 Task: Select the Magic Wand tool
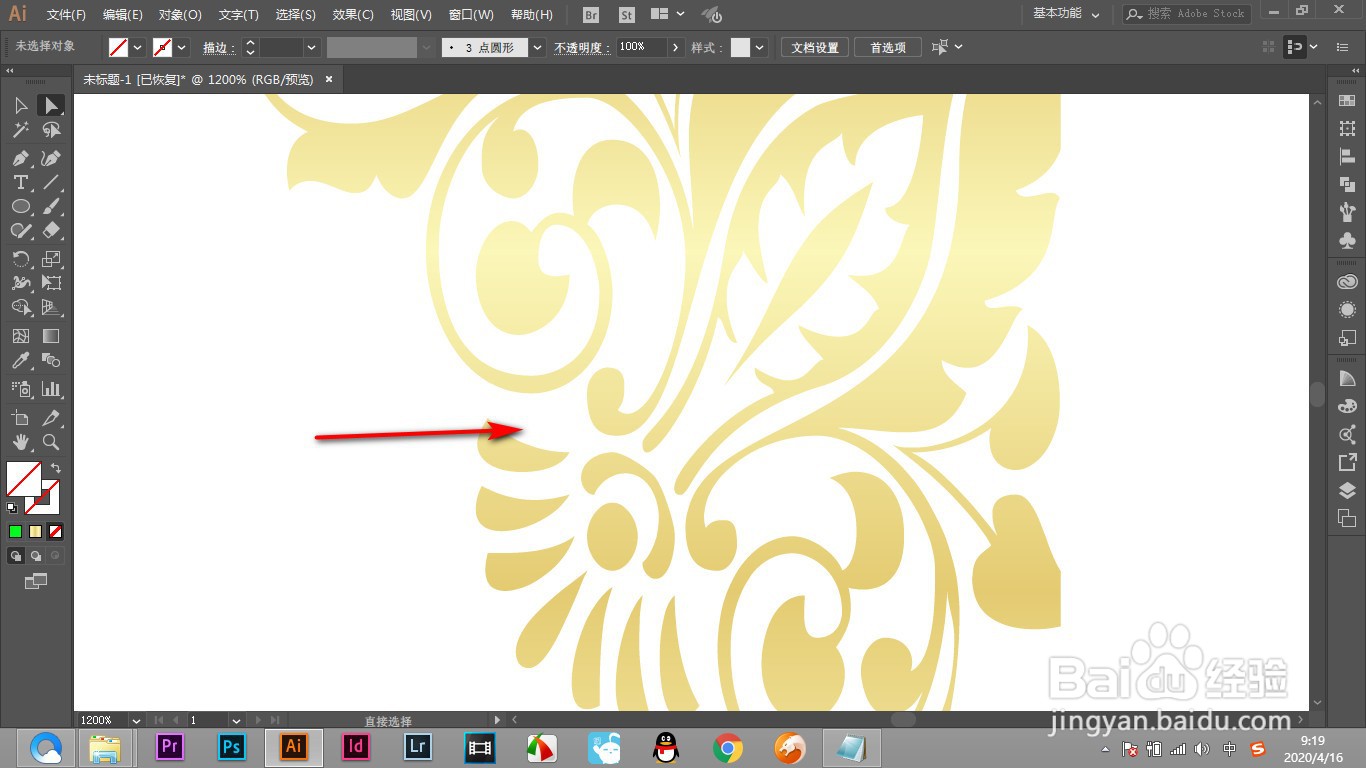tap(21, 130)
